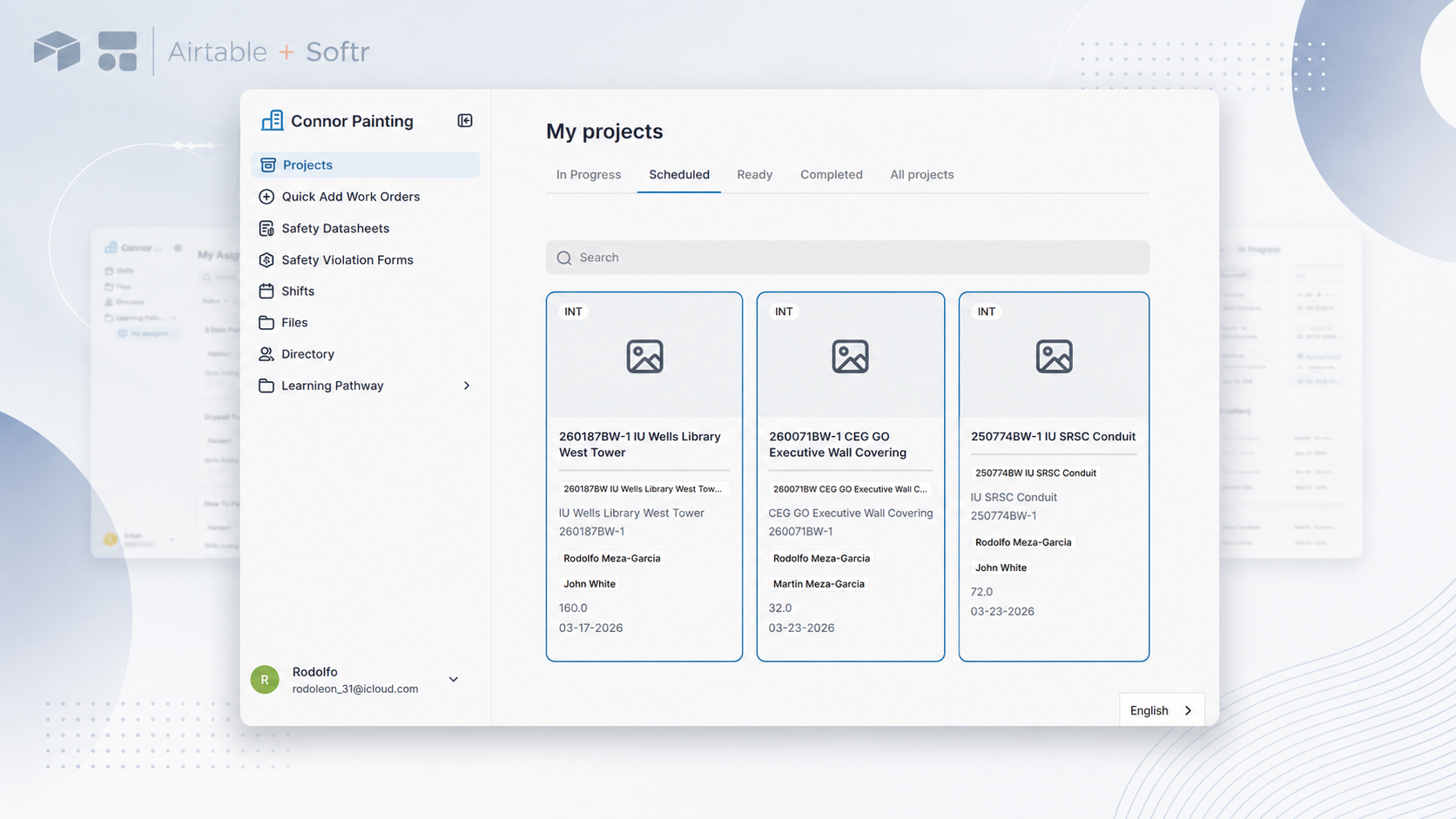
Task: Click the 72.0 hours value
Action: pos(981,592)
